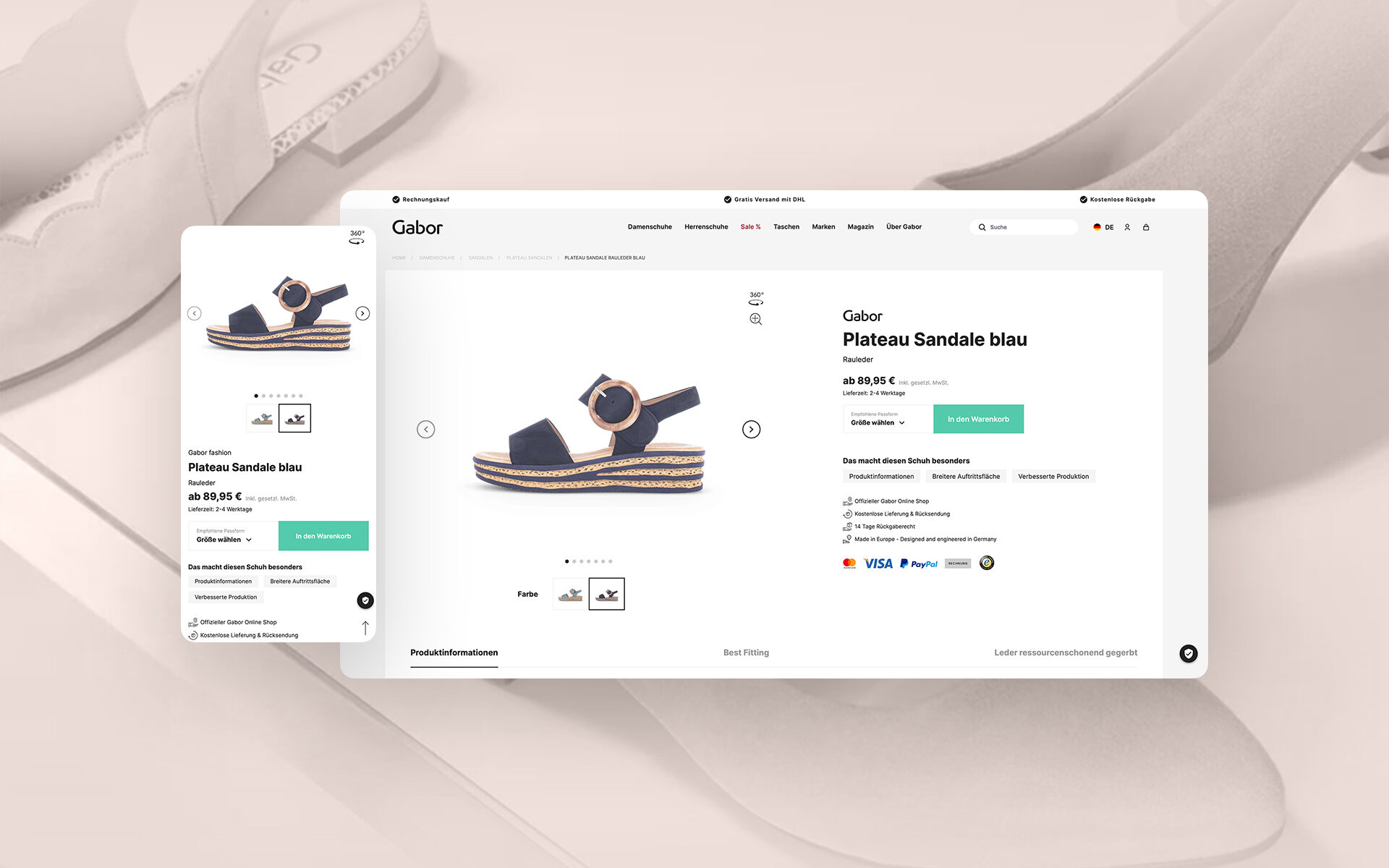Open the shopping bag icon in header
The image size is (1389, 868).
point(1146,227)
